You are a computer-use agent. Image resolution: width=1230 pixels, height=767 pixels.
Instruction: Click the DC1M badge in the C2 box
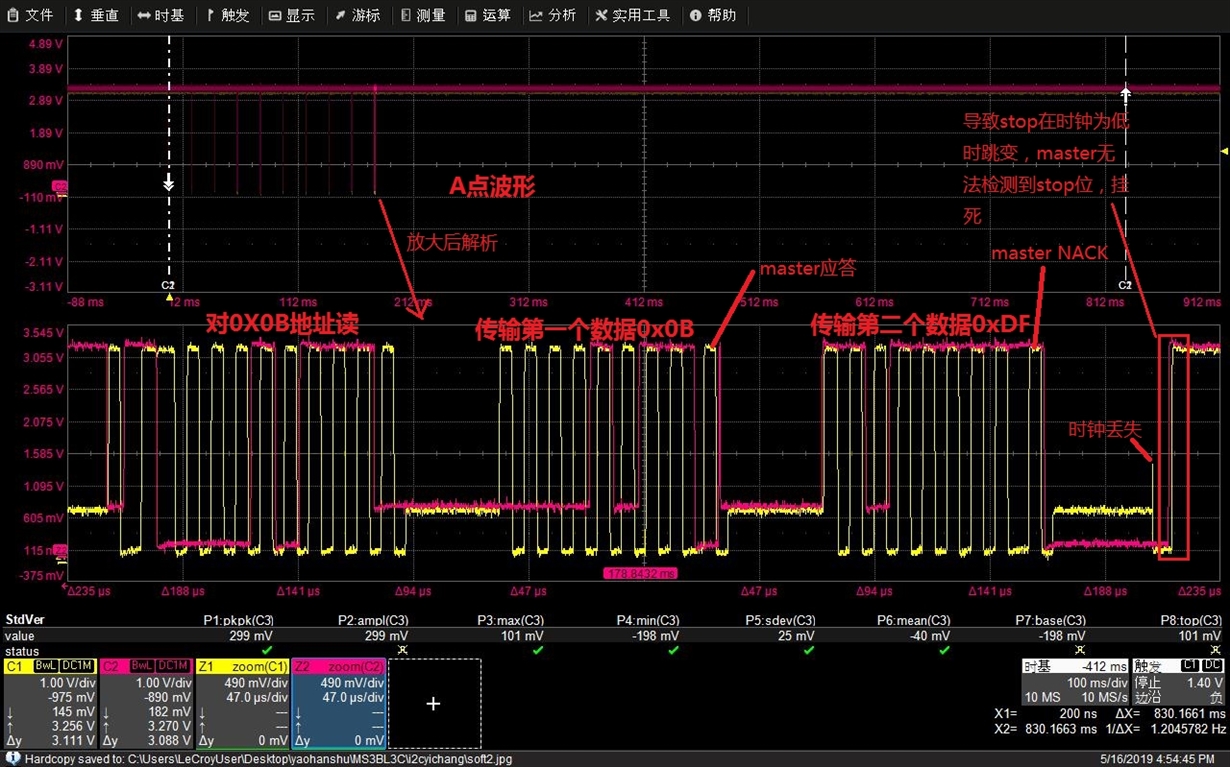[174, 666]
